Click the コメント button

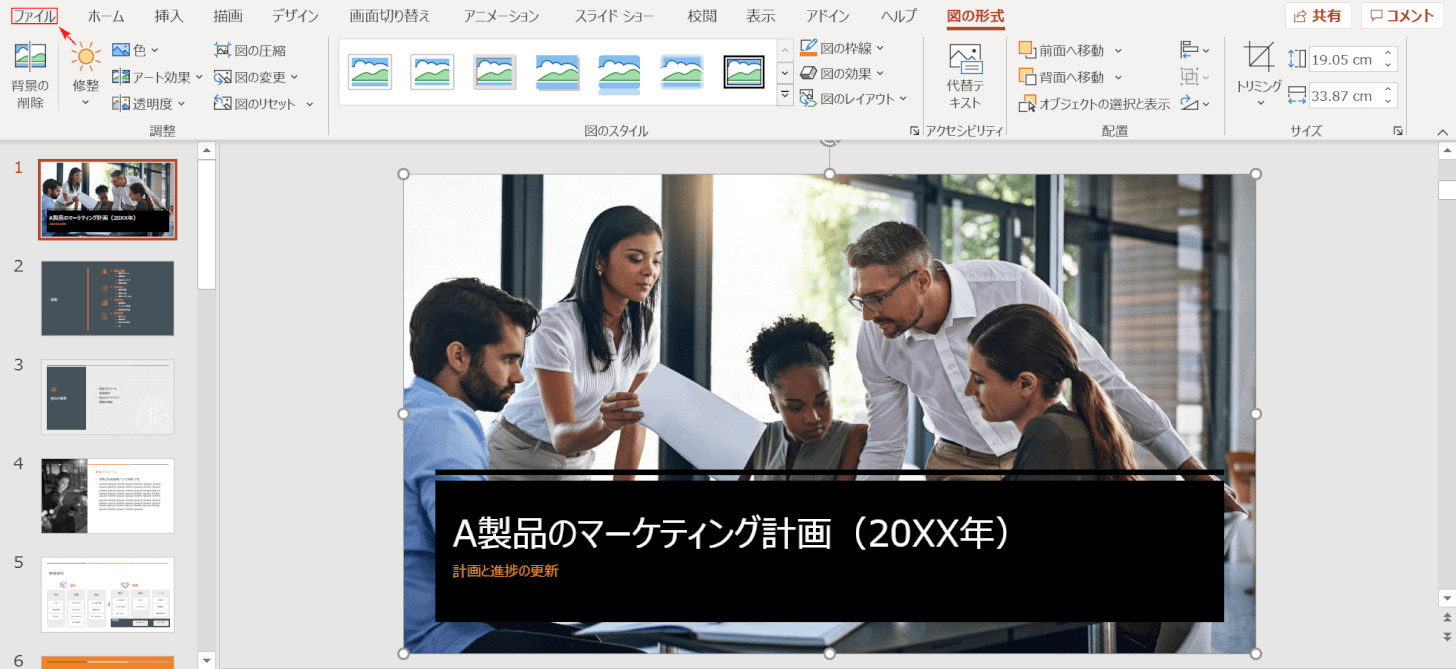pos(1401,16)
